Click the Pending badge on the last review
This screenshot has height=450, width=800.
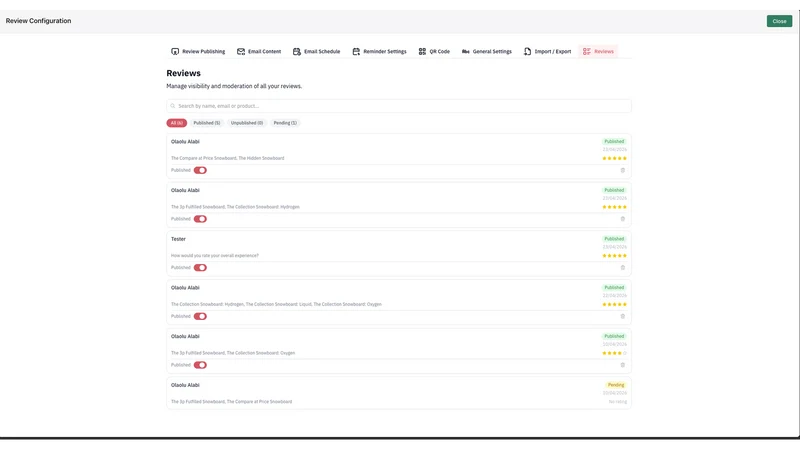tap(616, 385)
